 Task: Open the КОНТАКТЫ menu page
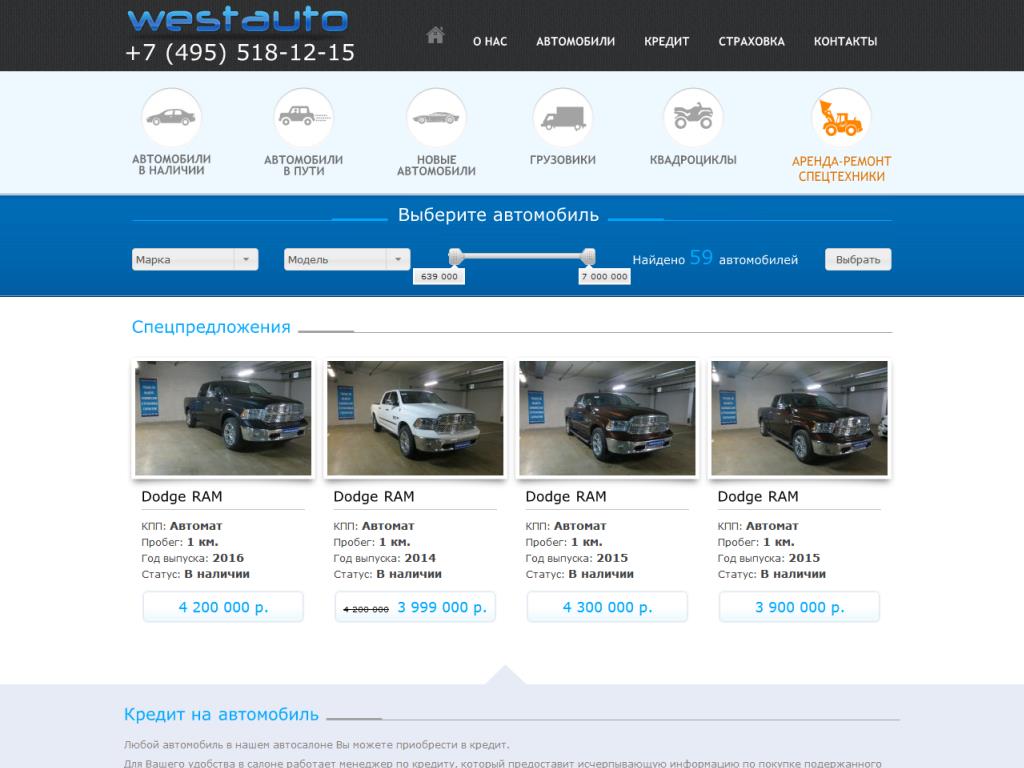click(845, 41)
